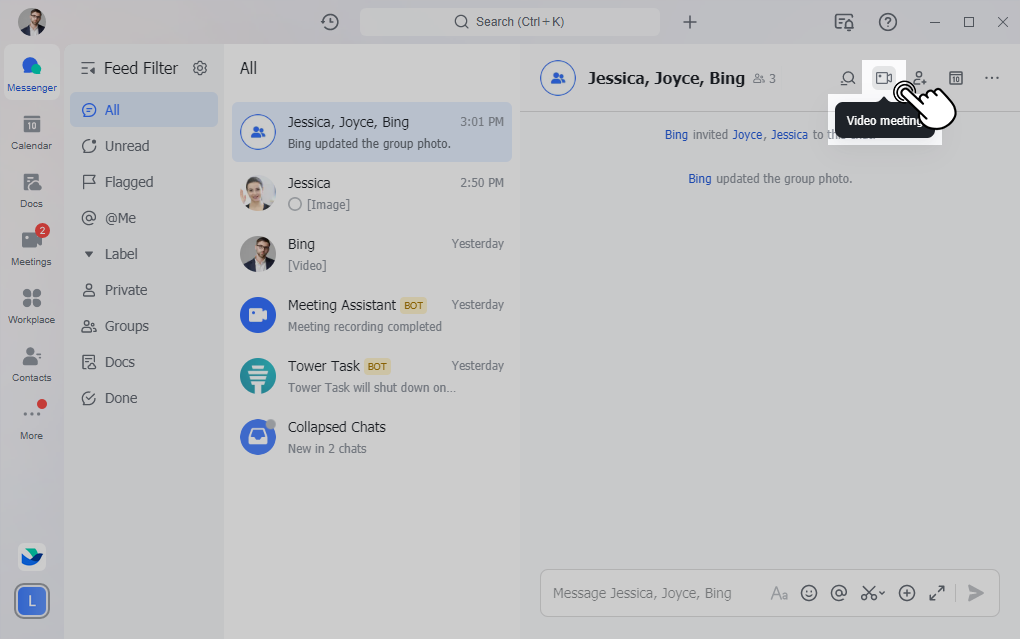Expand the Label filter section
1020x639 pixels.
tap(89, 254)
